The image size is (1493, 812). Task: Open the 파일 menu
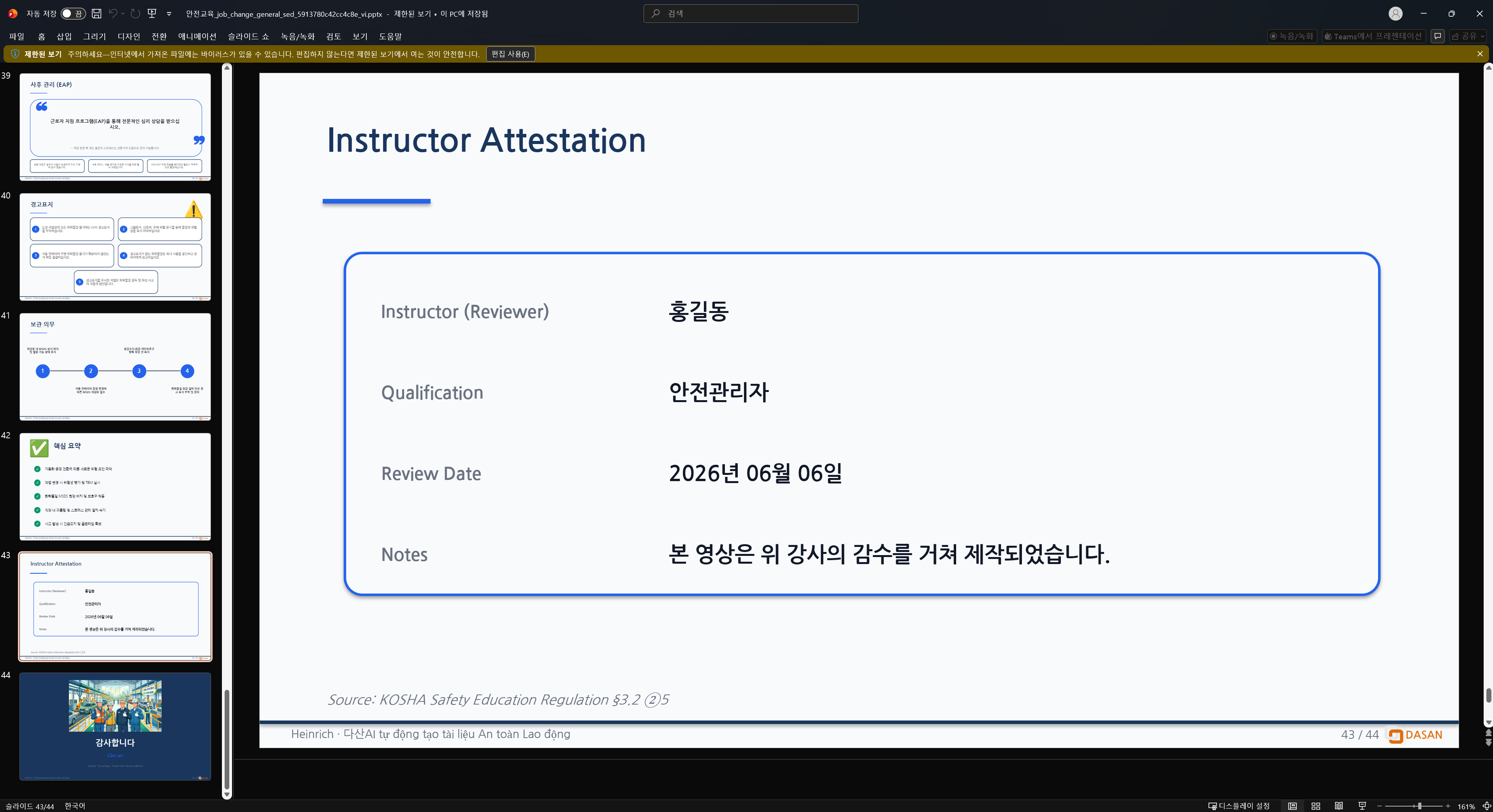coord(17,36)
